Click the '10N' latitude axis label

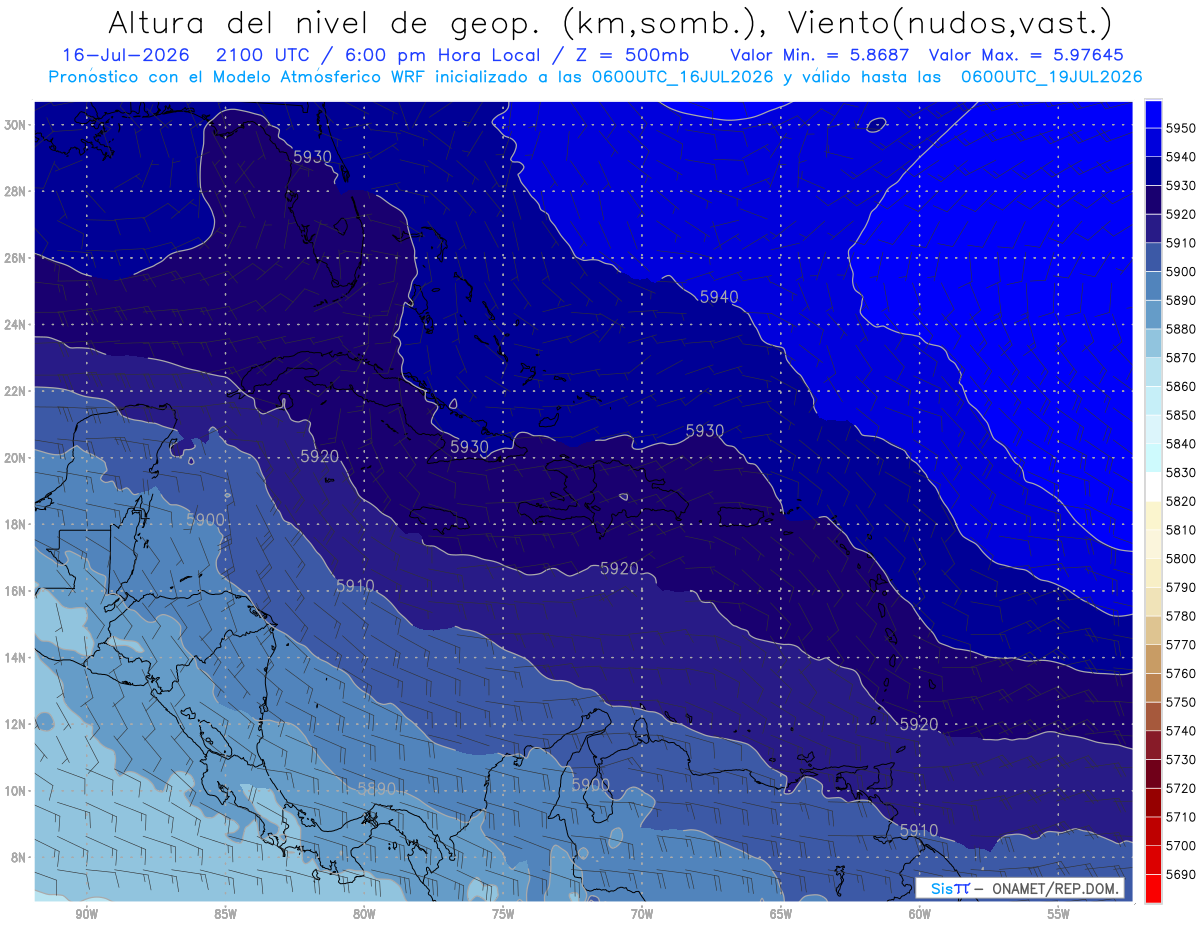(15, 791)
